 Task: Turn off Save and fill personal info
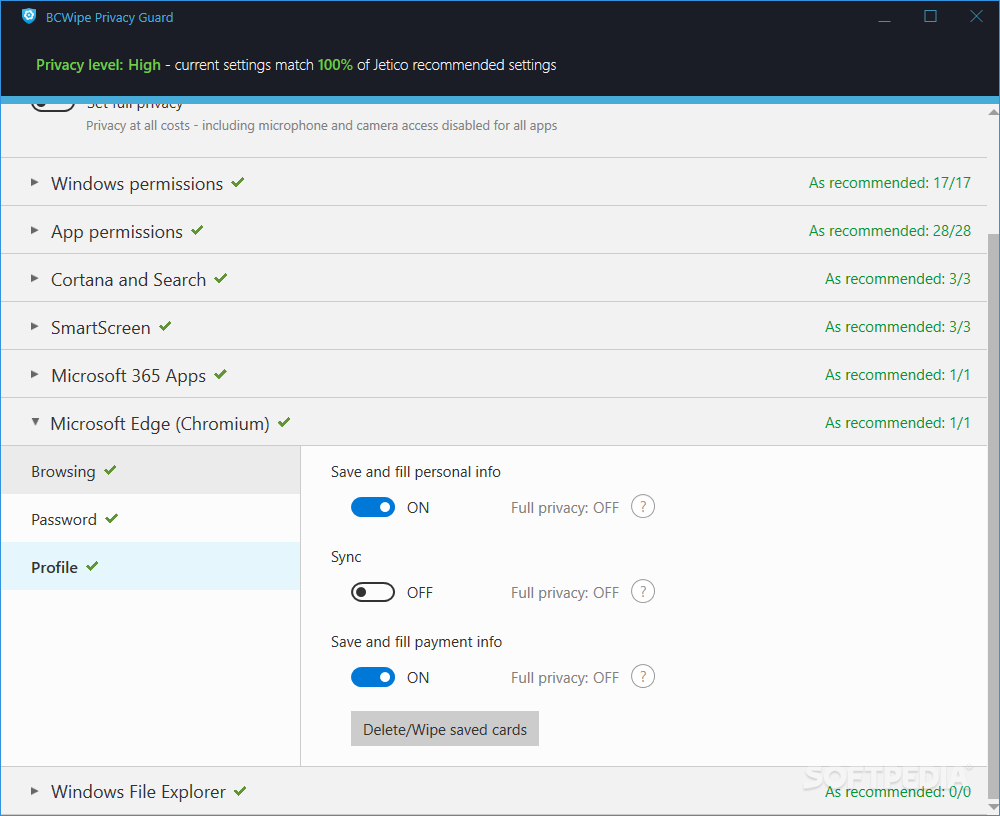point(372,507)
